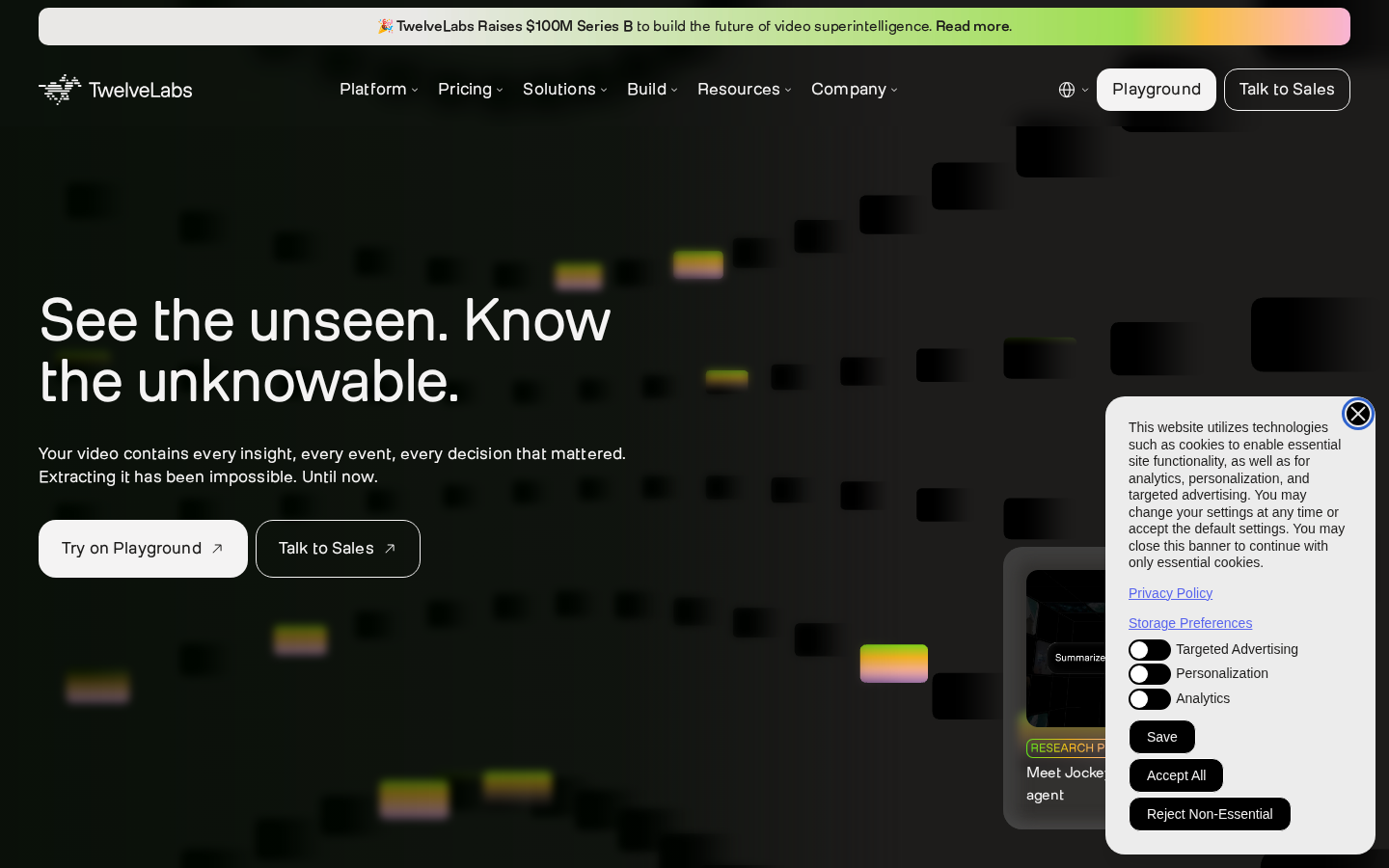Save cookie preferences
This screenshot has height=868, width=1389.
(x=1162, y=737)
